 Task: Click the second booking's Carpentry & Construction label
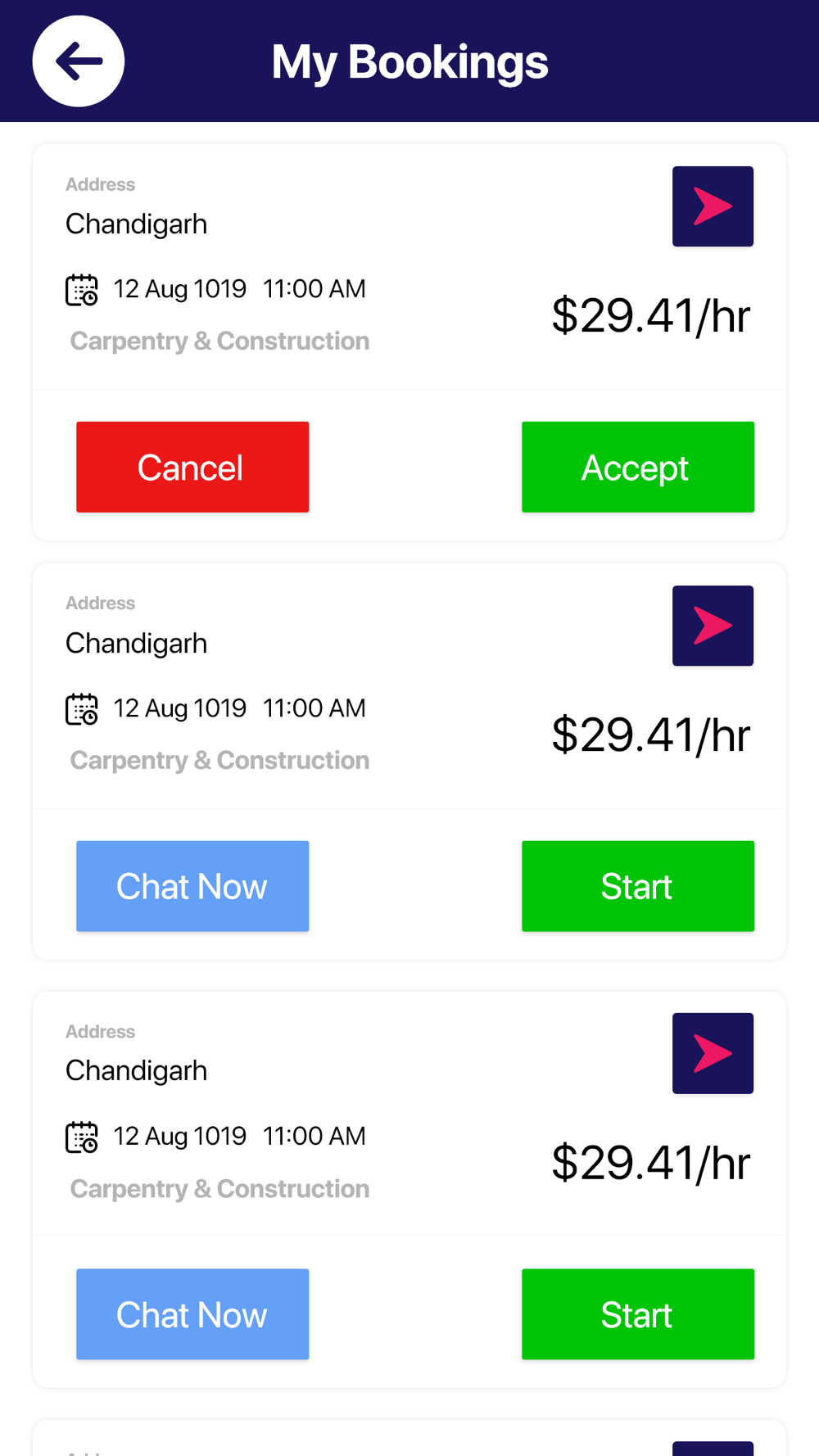219,761
